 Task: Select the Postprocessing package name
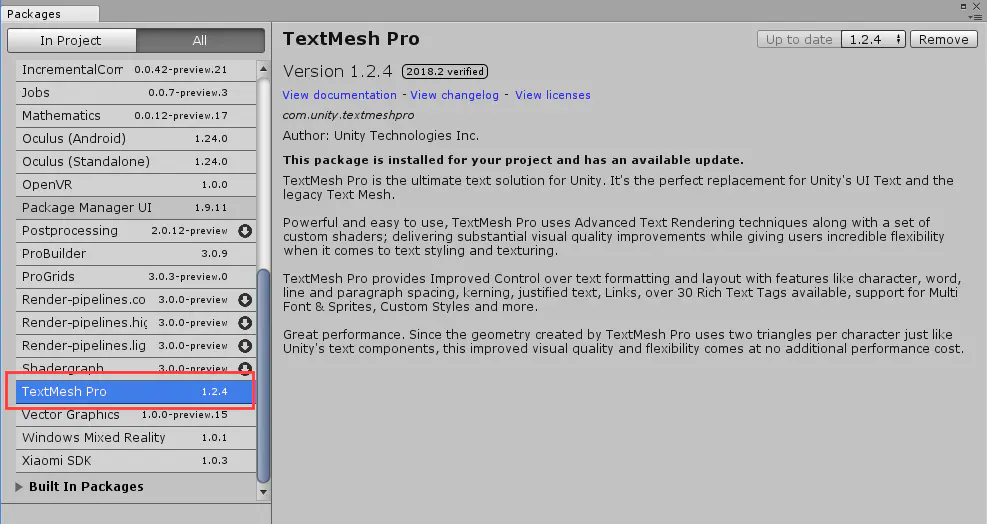(x=70, y=231)
